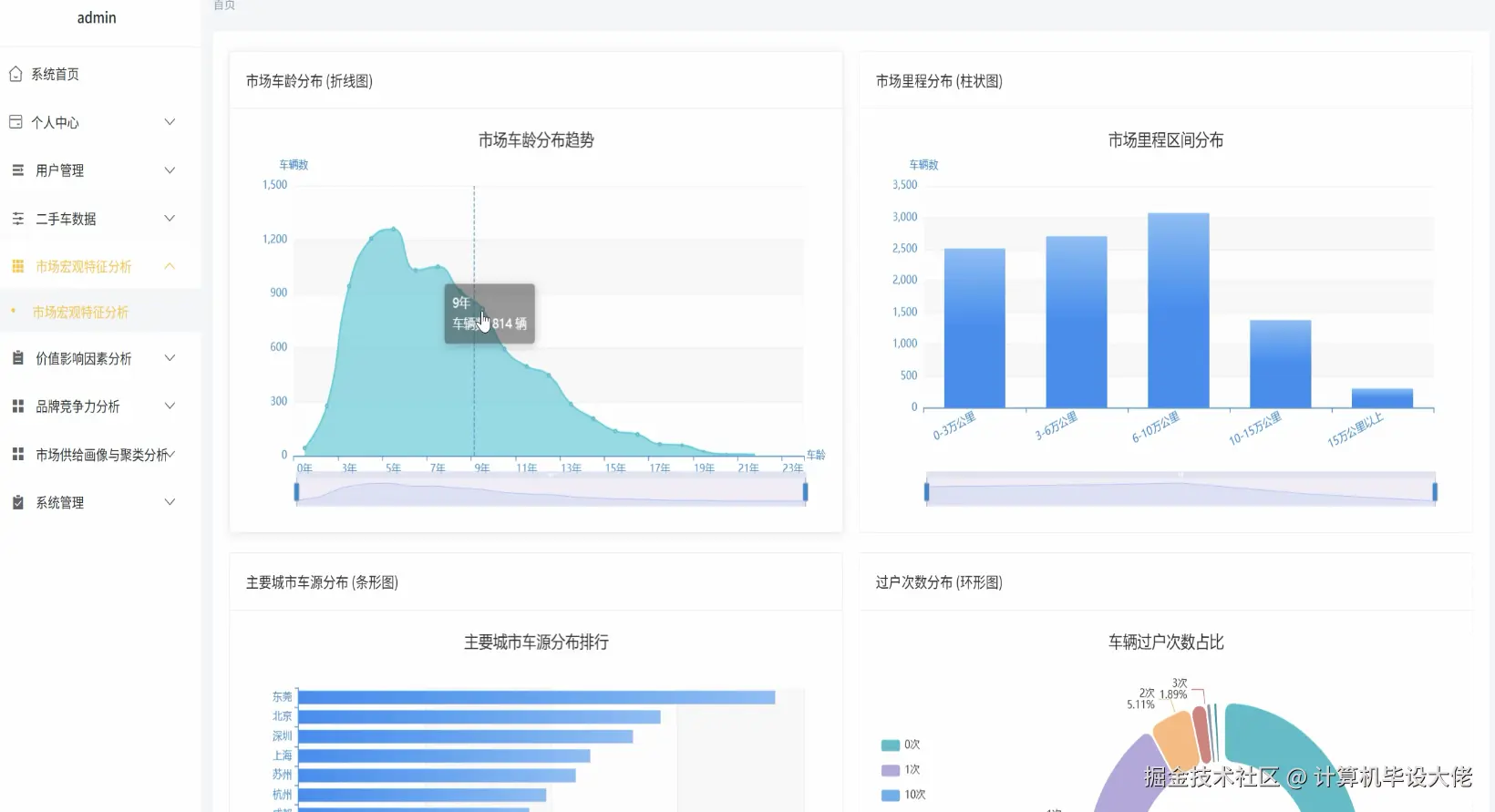Click the 上海 bar in city ranking

tap(444, 755)
